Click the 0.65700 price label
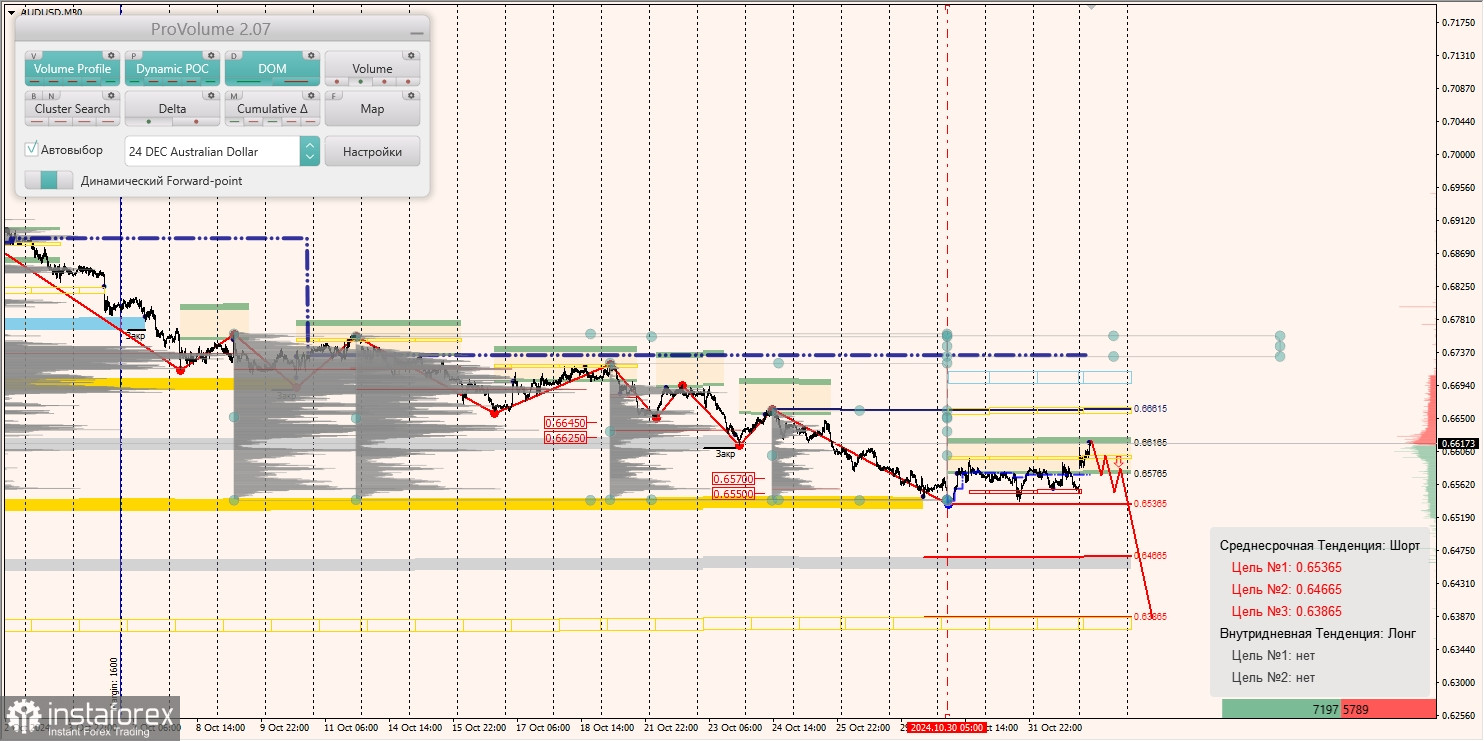 pyautogui.click(x=733, y=479)
